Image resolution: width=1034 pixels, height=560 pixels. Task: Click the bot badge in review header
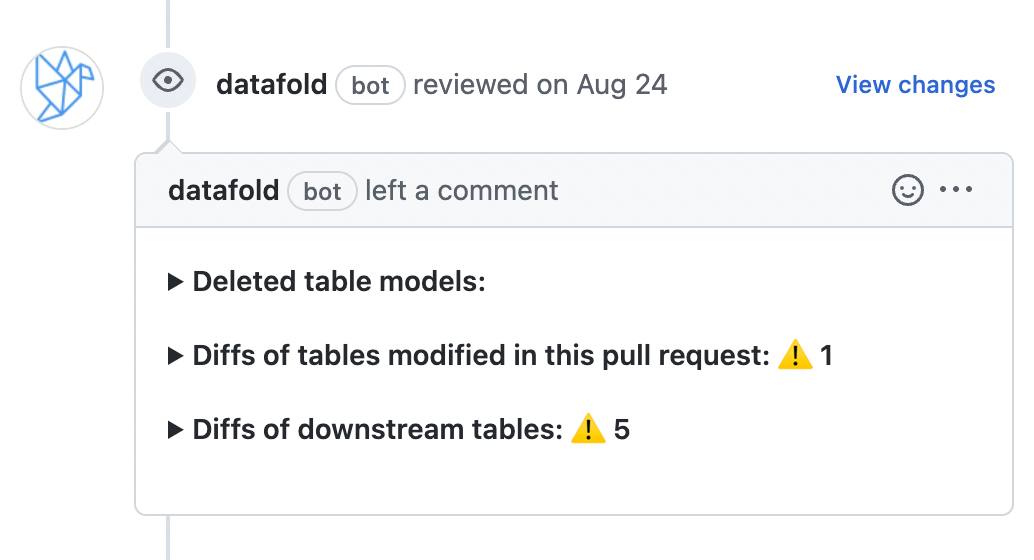(x=370, y=86)
